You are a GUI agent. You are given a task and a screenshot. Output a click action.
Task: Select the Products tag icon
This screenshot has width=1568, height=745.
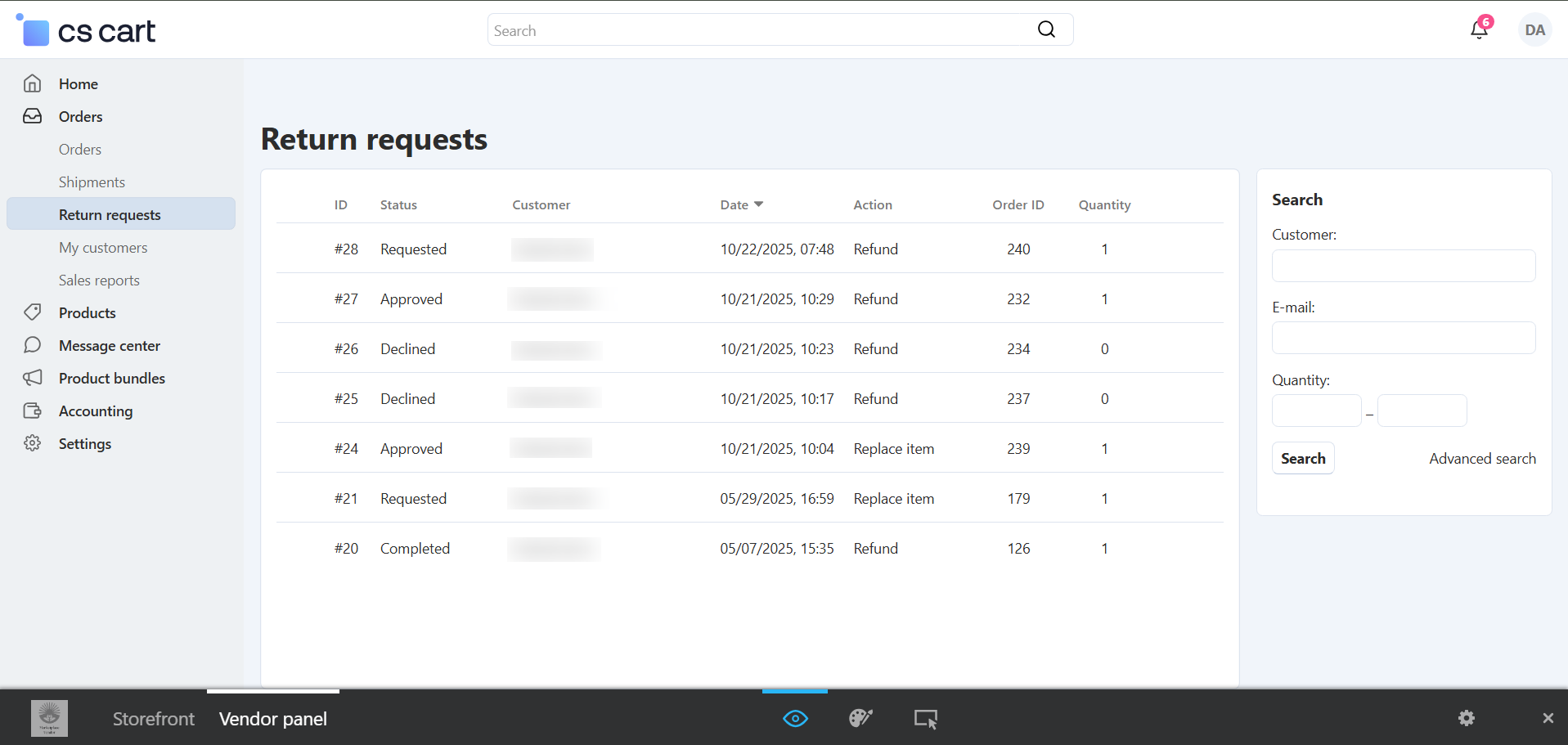33,312
